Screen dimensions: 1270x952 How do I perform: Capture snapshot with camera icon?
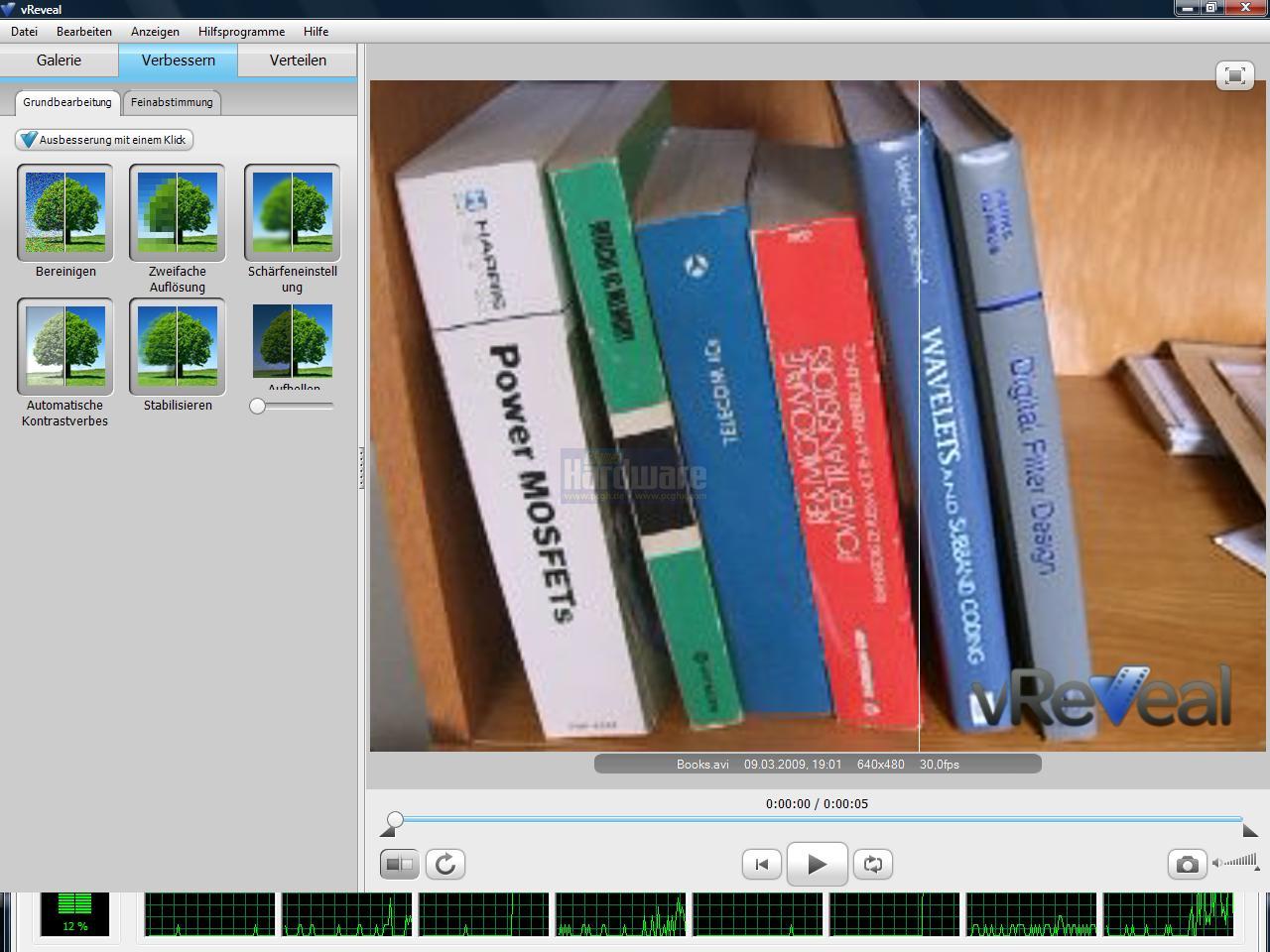1187,864
